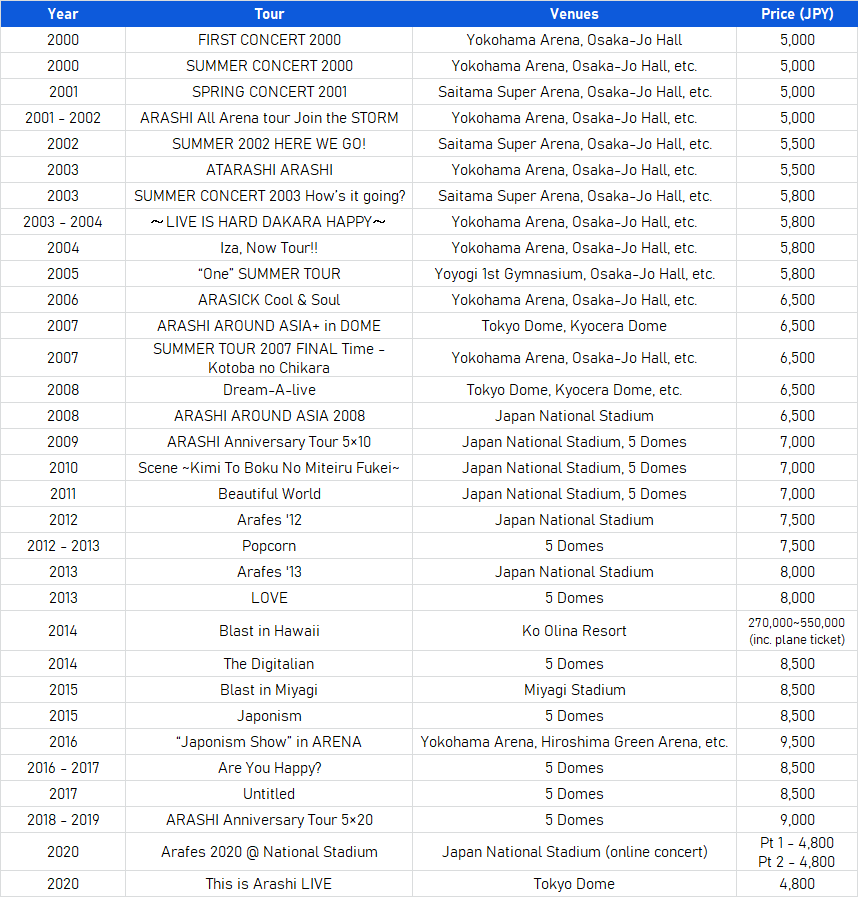Click the Tour column header
858x897 pixels.
[x=269, y=14]
